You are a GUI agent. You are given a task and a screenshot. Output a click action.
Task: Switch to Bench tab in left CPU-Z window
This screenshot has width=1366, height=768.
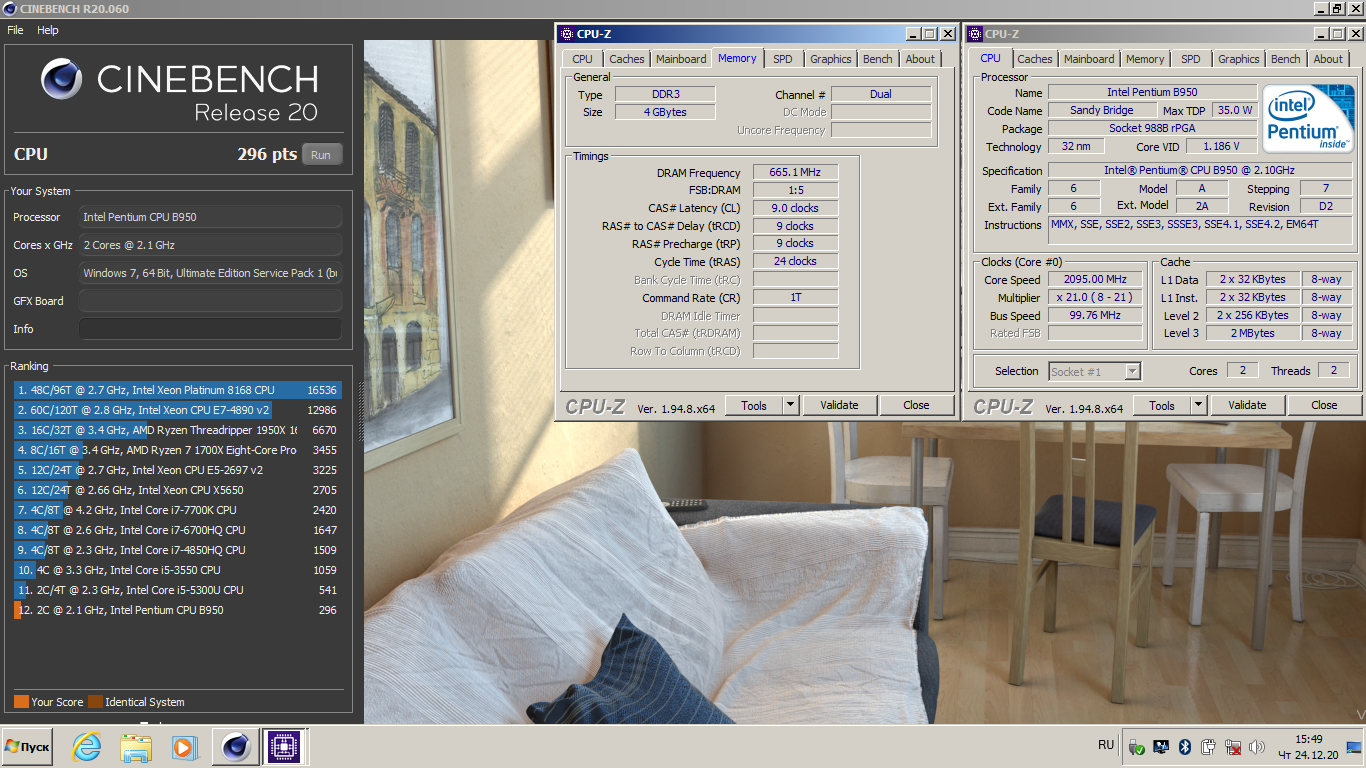click(x=878, y=59)
